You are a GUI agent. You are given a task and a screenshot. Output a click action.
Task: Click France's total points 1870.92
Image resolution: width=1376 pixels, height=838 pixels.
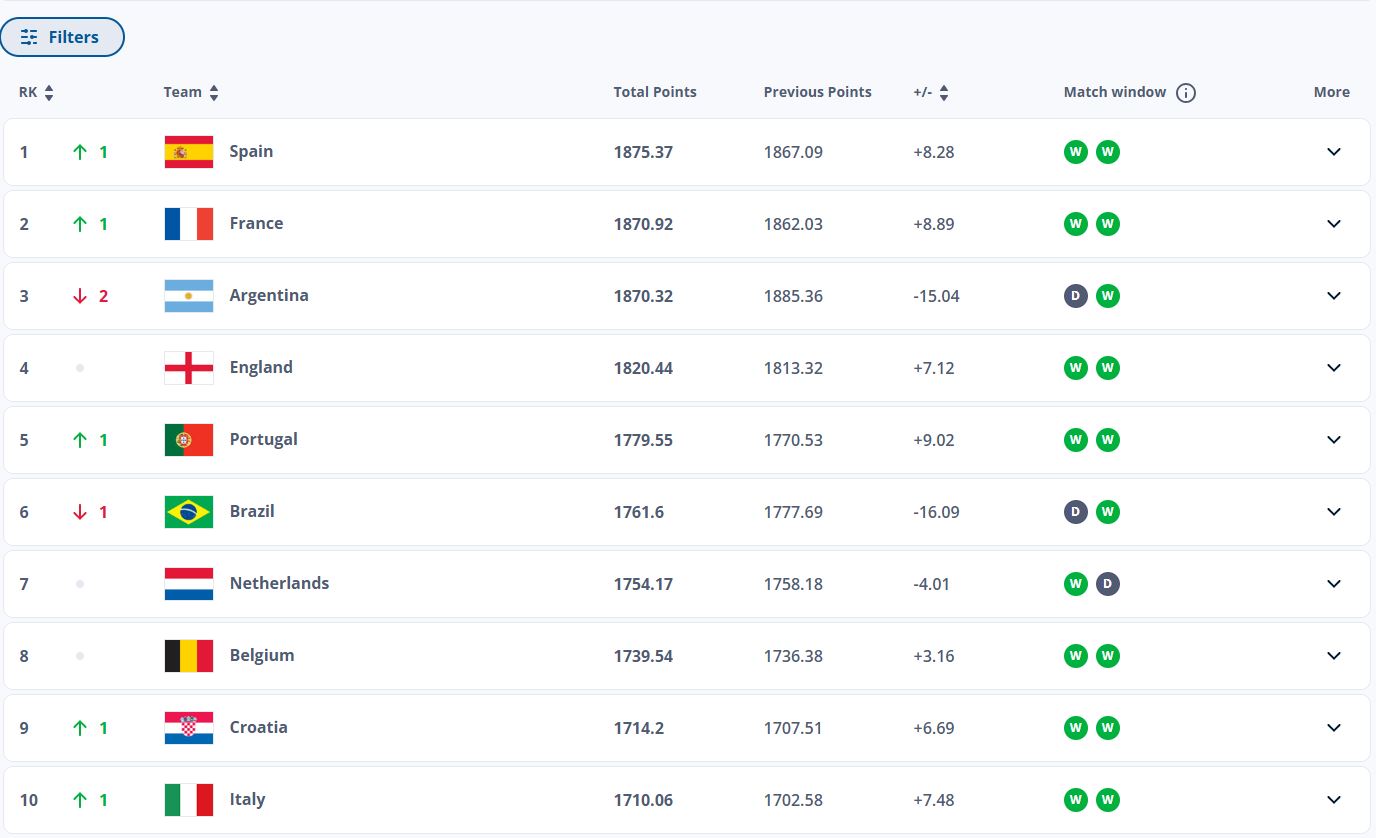(643, 224)
